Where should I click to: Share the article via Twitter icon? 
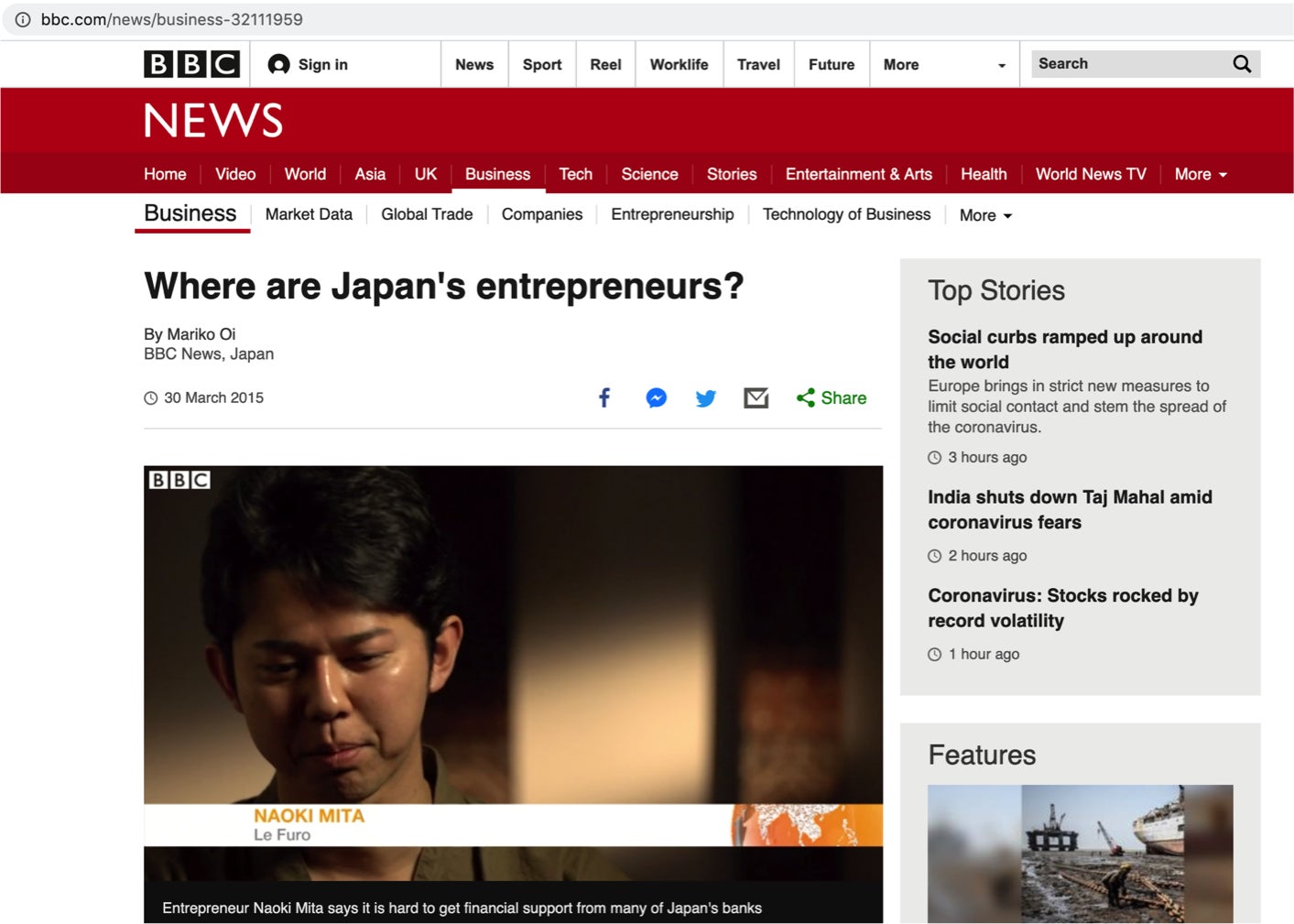(x=705, y=398)
